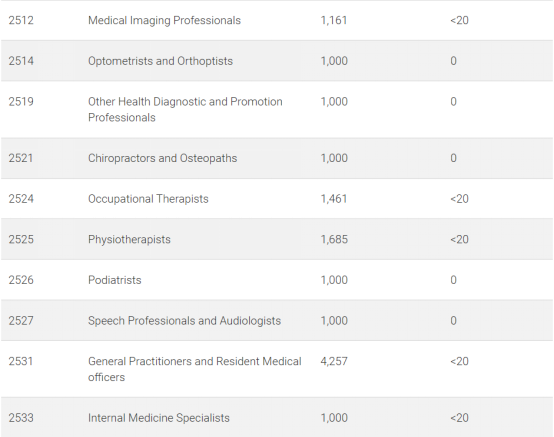
Task: Select General Practitioners and Resident Medical officers
Action: pos(195,369)
